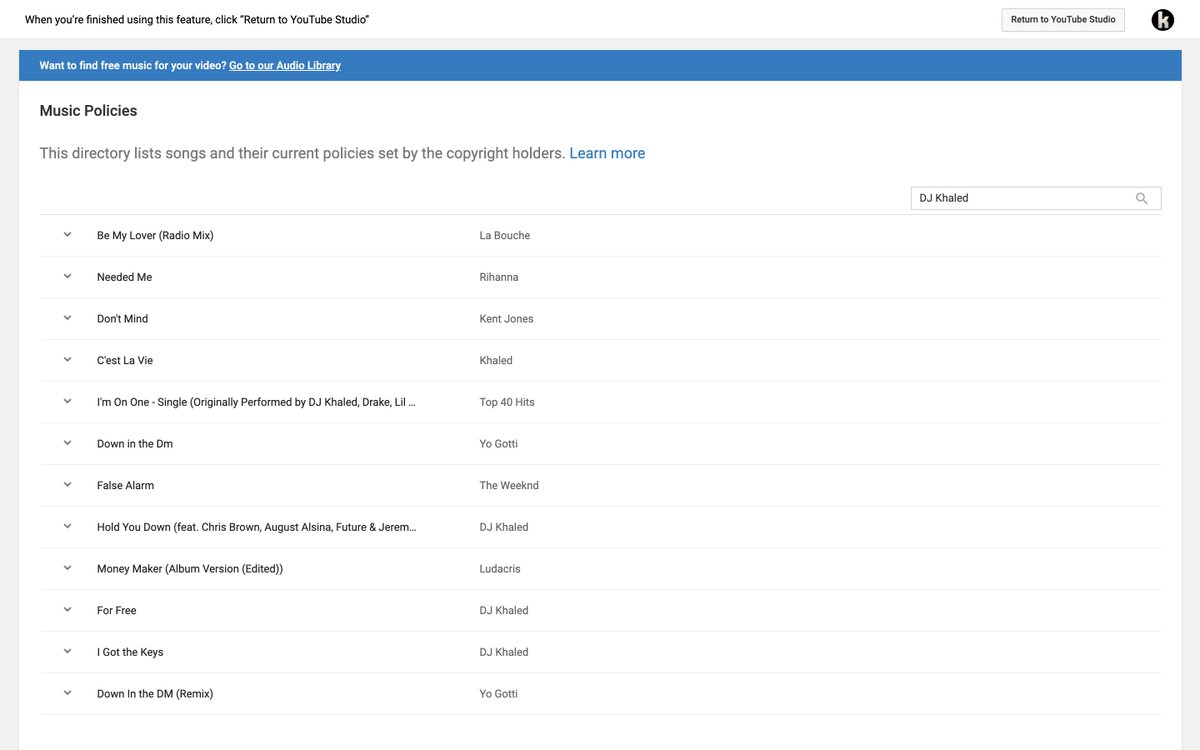Expand the Down In the DM (Remix) chevron

[x=68, y=693]
